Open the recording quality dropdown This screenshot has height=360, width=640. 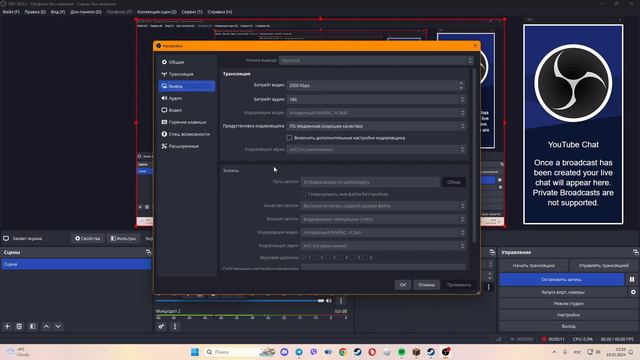click(x=383, y=206)
